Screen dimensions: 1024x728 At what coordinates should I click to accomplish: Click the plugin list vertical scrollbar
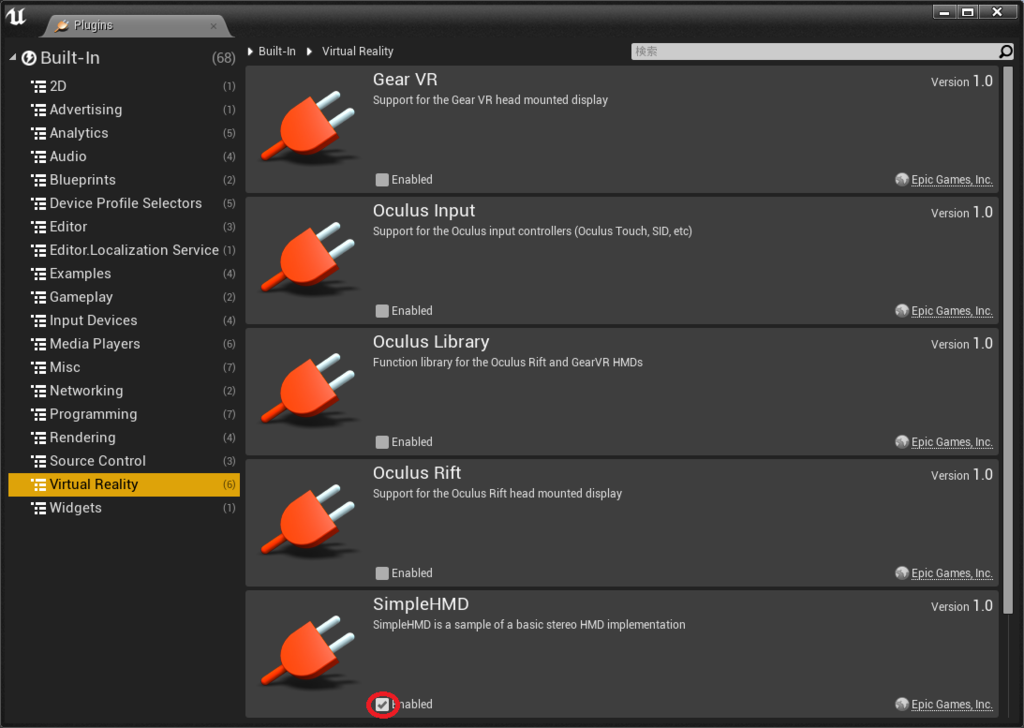(x=1008, y=340)
